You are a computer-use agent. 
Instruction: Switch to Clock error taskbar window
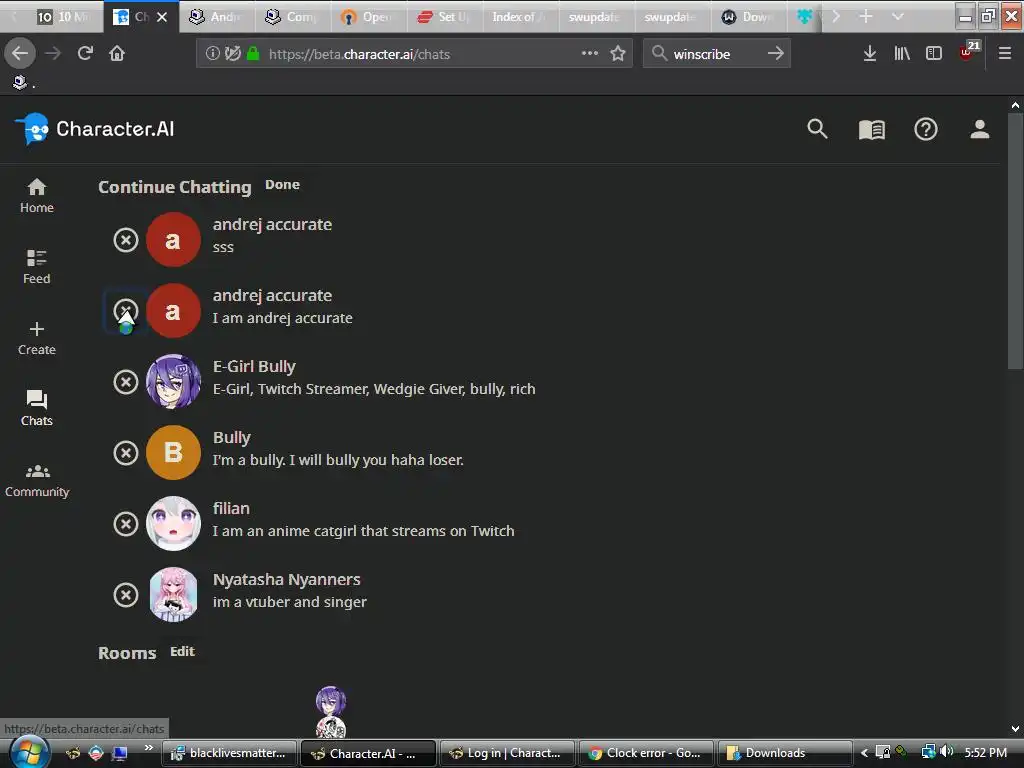coord(646,753)
